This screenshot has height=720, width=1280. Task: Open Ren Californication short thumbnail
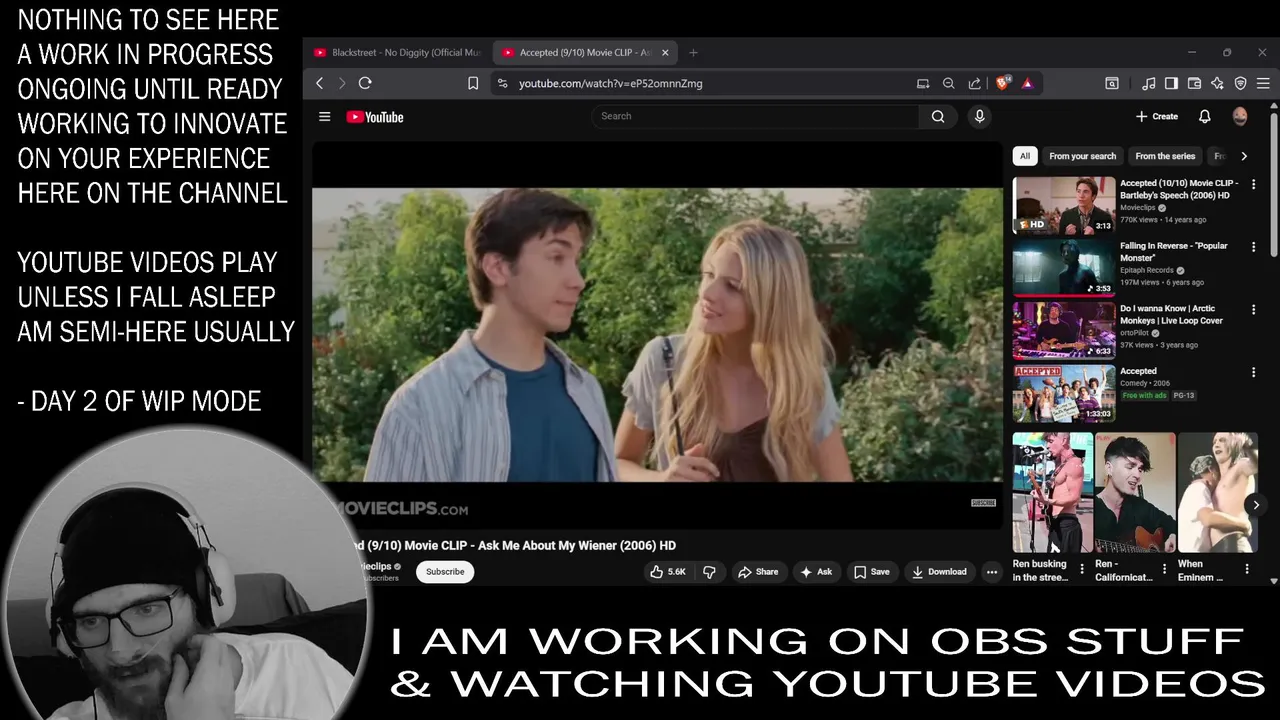point(1135,493)
